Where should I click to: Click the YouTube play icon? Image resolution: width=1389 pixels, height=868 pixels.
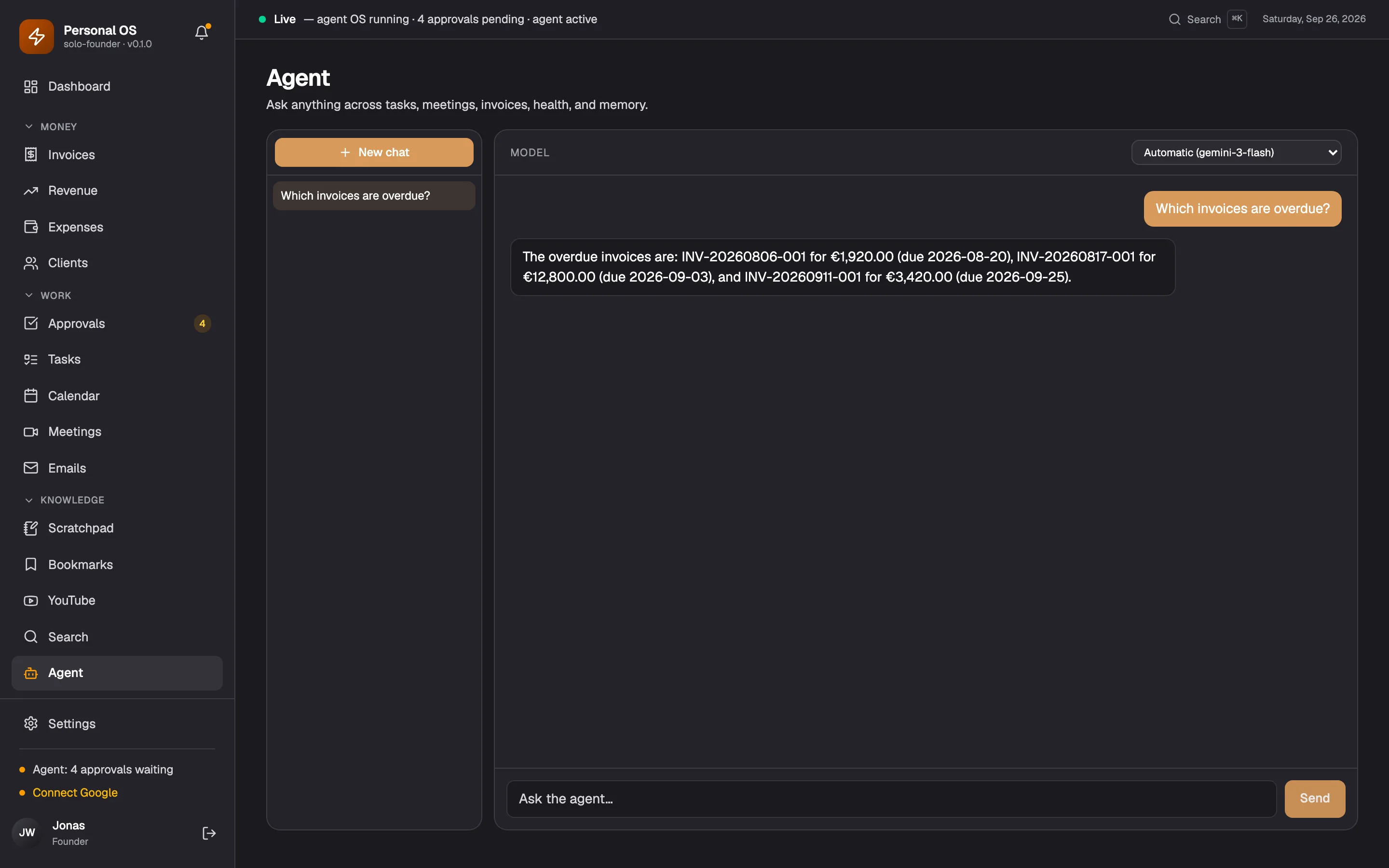coord(31,600)
